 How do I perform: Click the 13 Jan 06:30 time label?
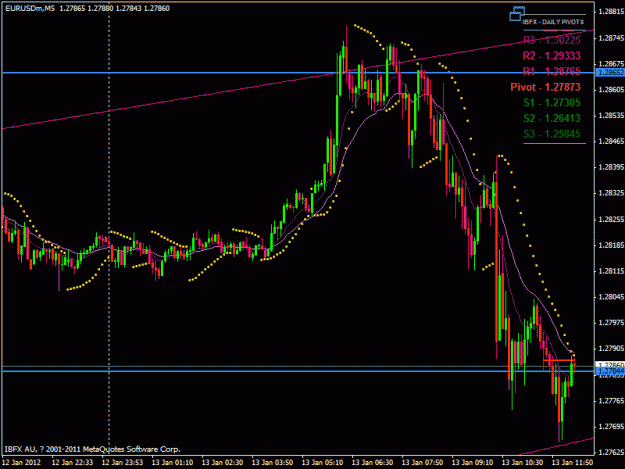tap(372, 463)
